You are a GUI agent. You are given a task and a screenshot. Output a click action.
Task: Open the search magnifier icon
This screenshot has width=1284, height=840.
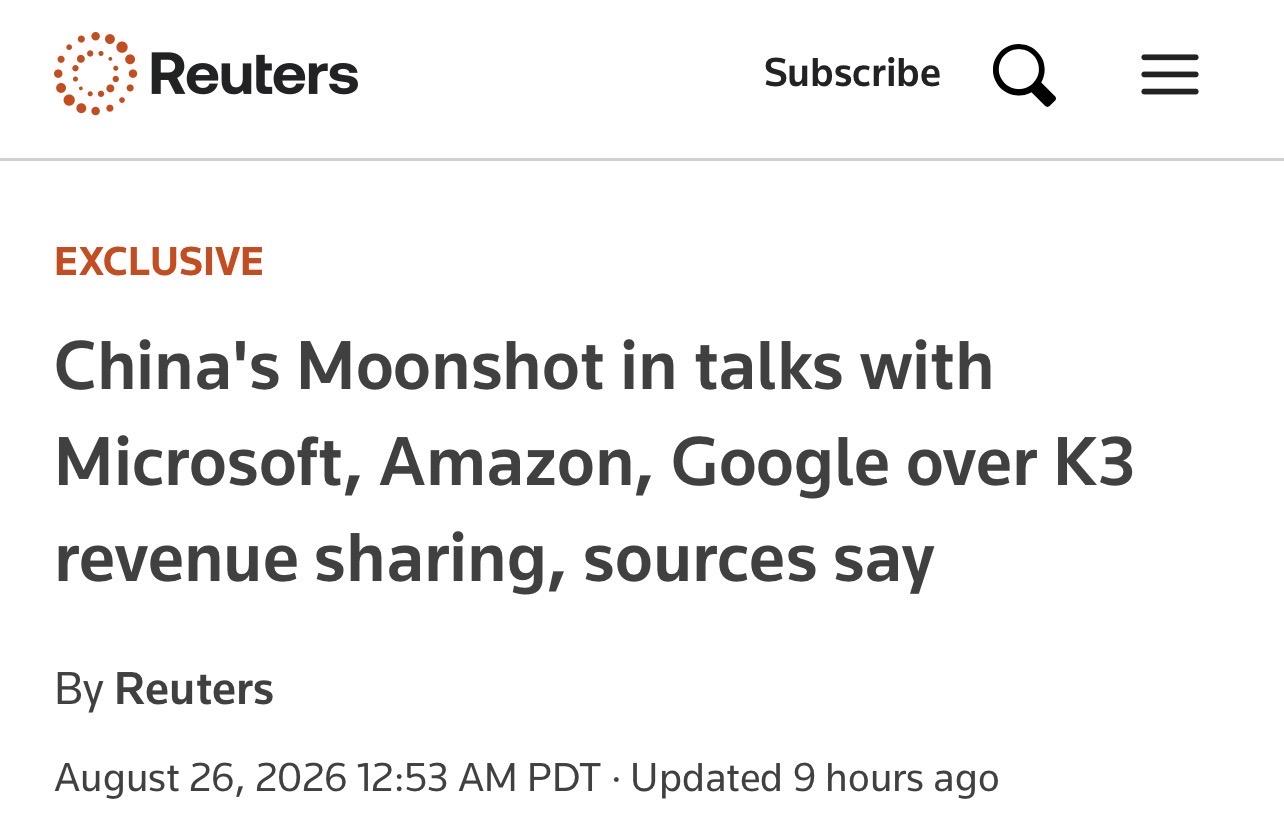point(1024,75)
